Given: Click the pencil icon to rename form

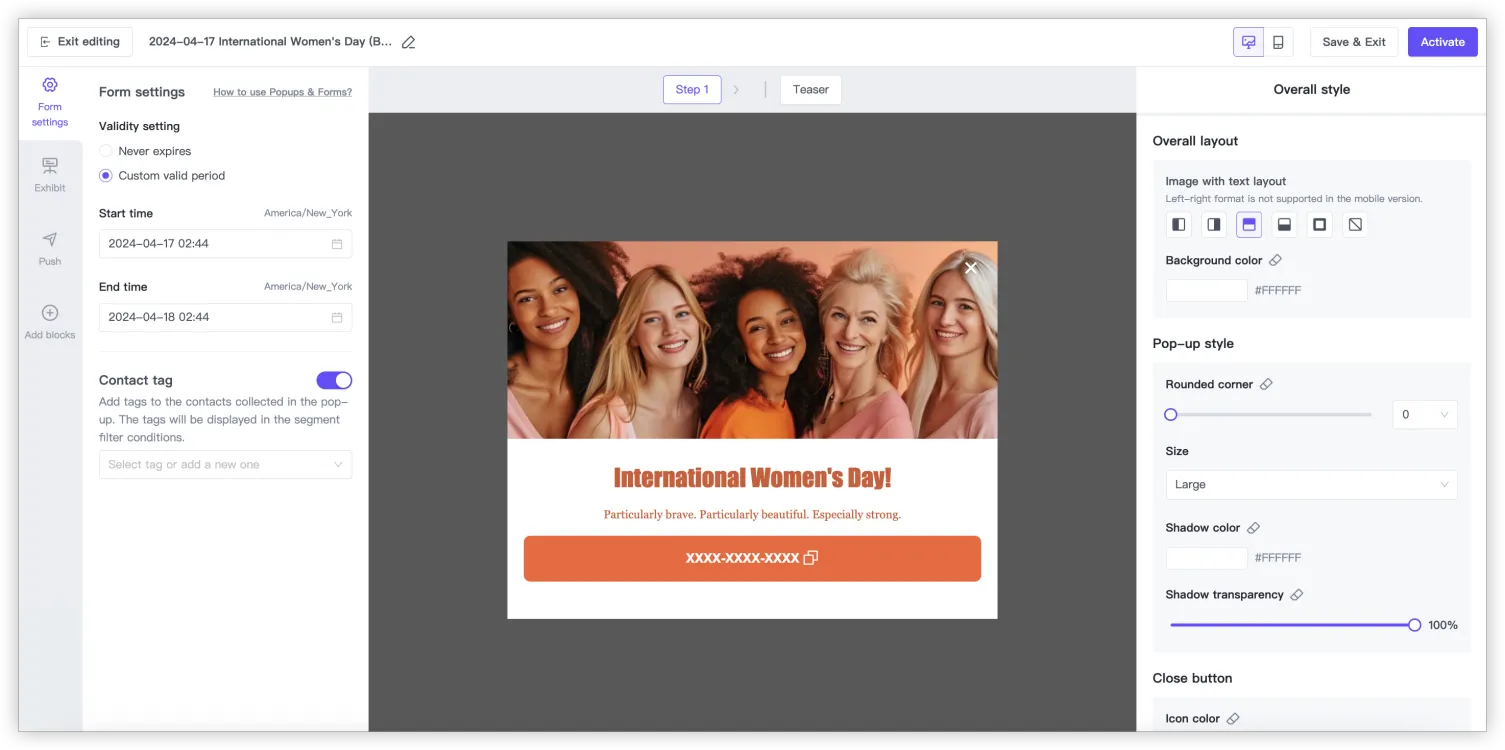Looking at the screenshot, I should pyautogui.click(x=408, y=42).
